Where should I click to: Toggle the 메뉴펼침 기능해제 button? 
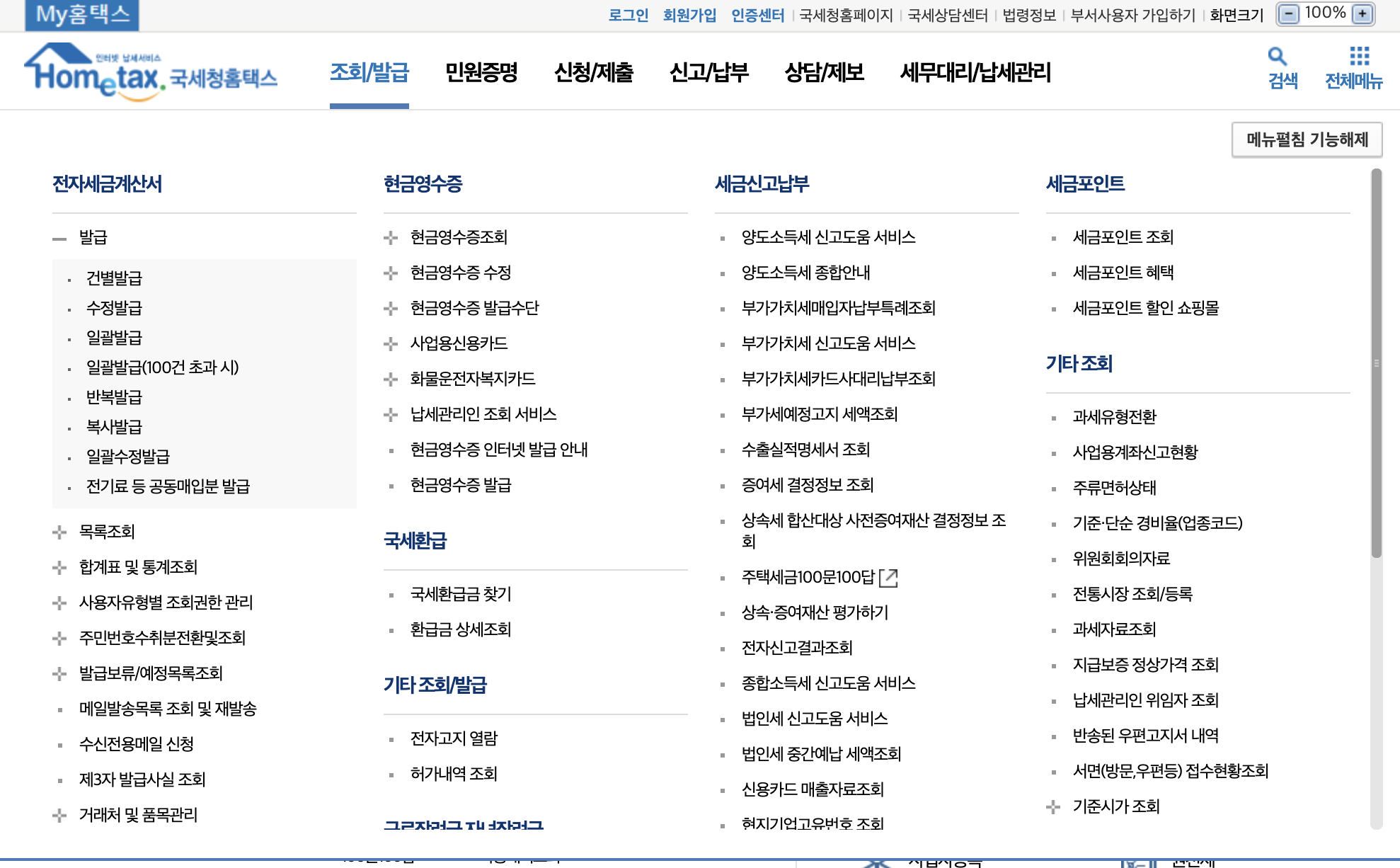[1307, 139]
